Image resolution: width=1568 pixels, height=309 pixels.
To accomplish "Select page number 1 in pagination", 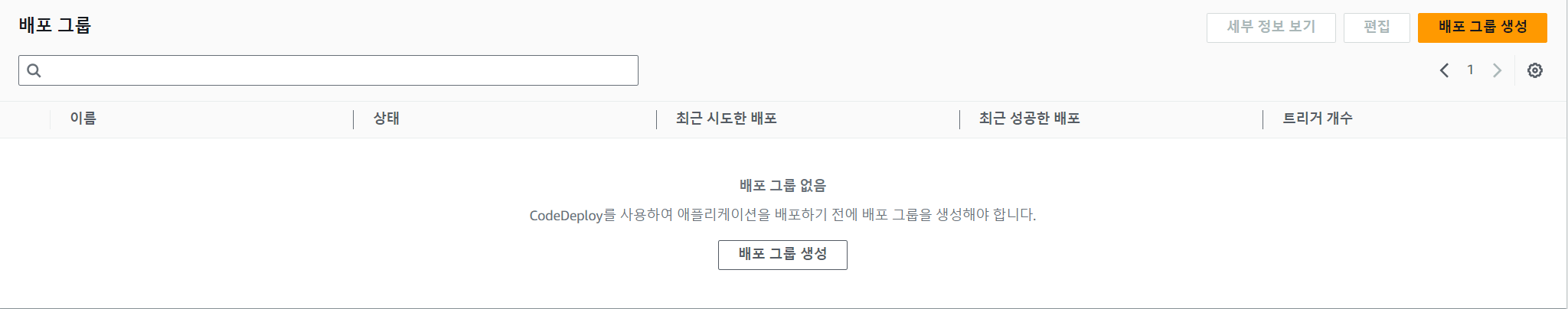I will point(1470,70).
